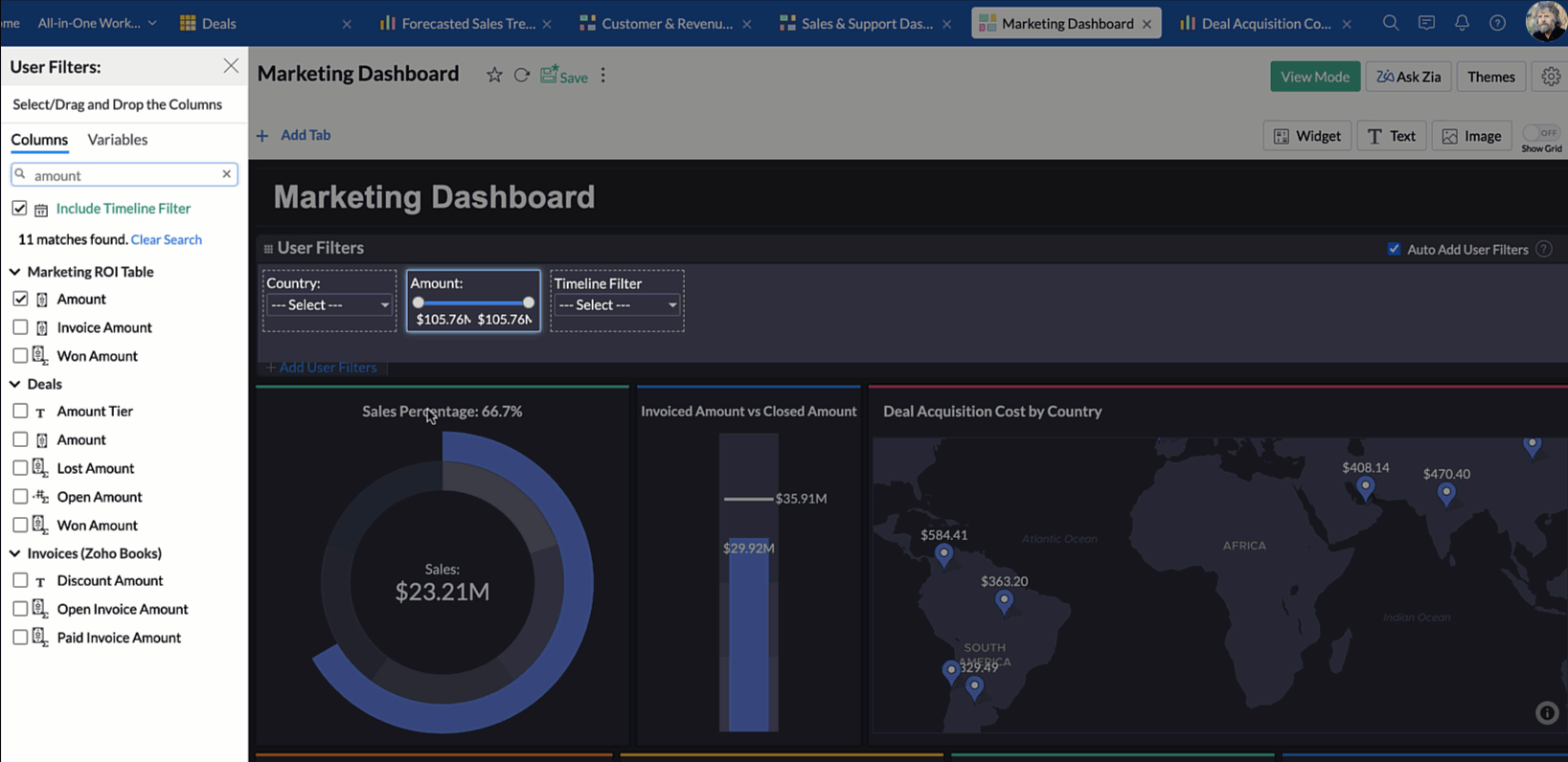Open the help question mark icon

point(1497,23)
